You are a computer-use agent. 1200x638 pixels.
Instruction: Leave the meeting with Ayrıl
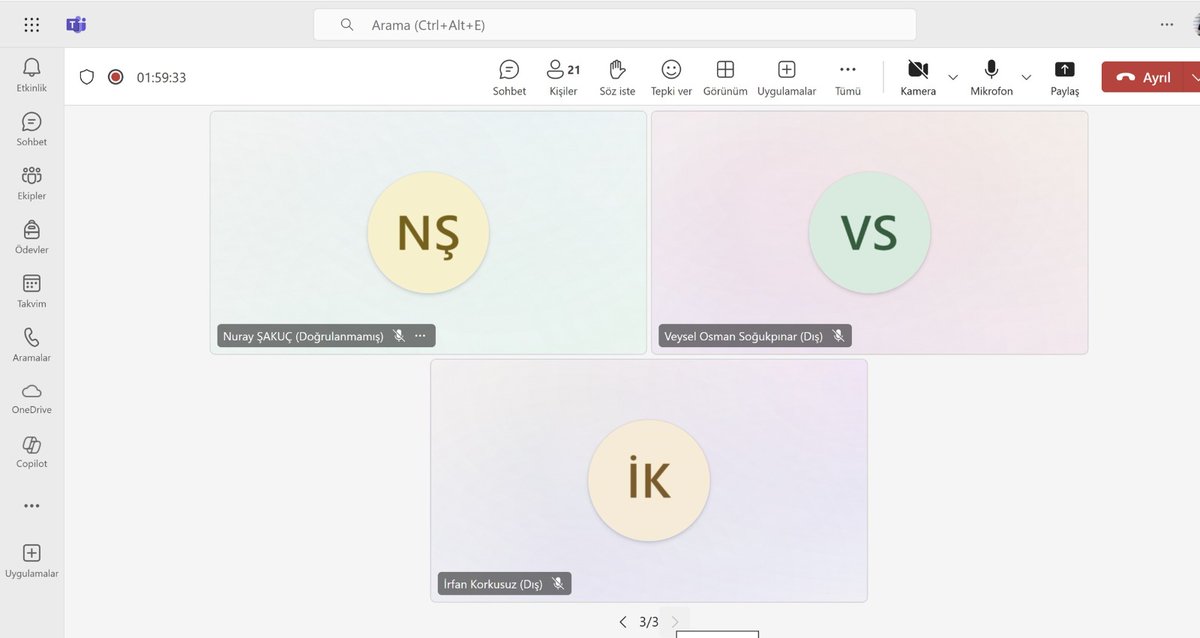[x=1143, y=77]
